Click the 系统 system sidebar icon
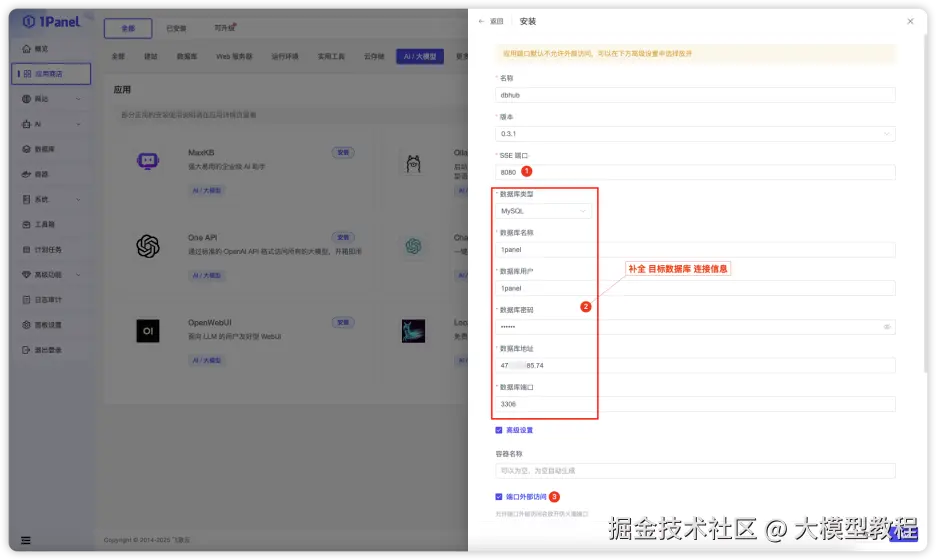Viewport: 936px width, 560px height. coord(26,199)
